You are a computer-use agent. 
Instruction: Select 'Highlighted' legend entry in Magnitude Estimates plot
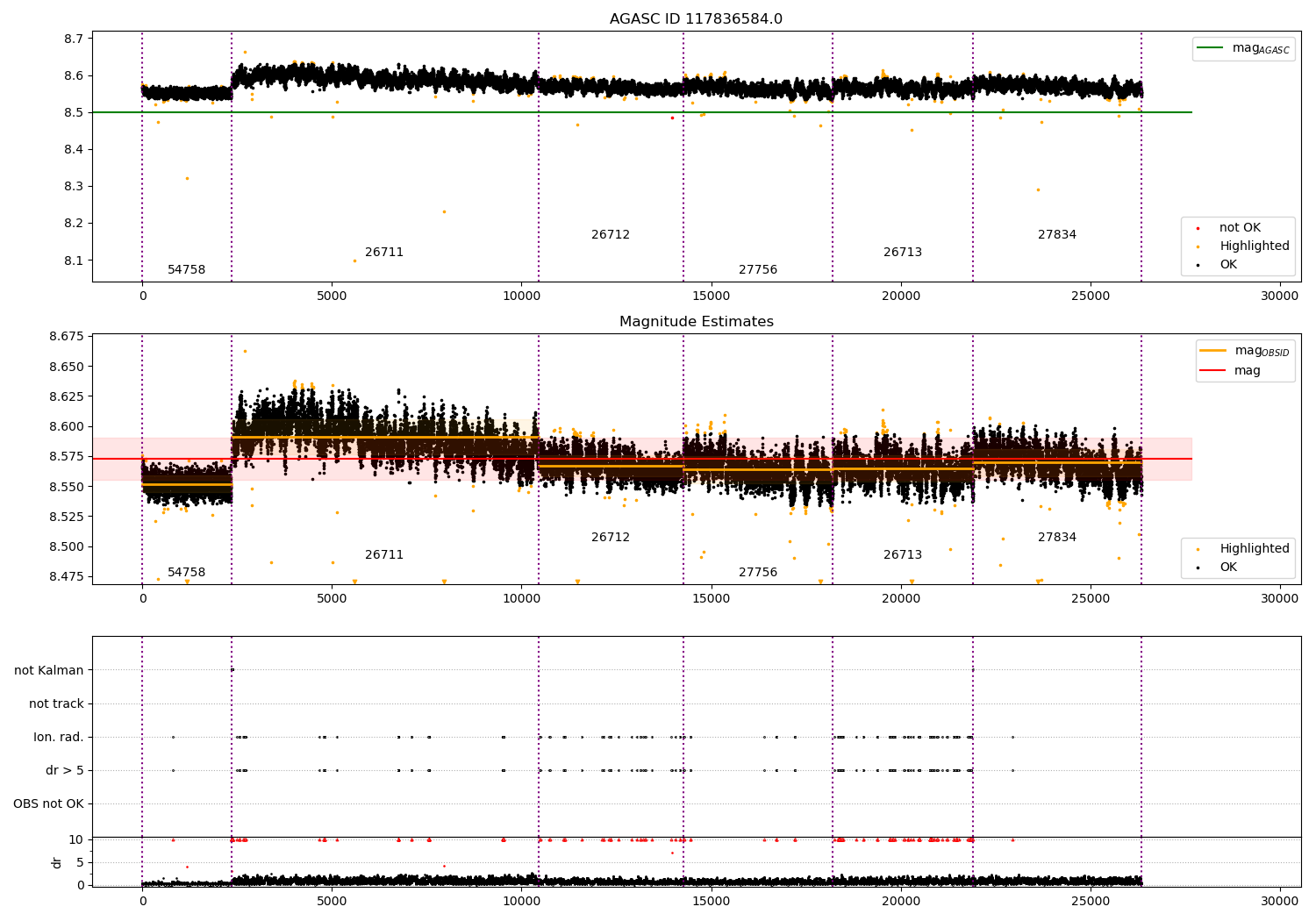click(1255, 549)
